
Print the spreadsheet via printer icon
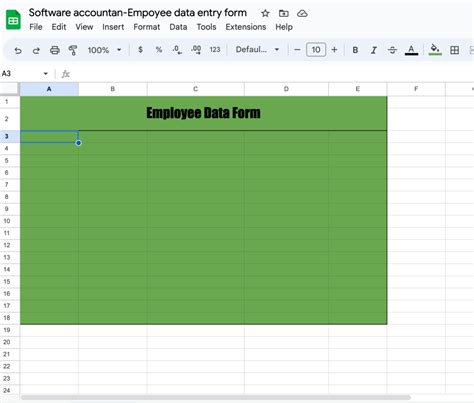point(55,50)
